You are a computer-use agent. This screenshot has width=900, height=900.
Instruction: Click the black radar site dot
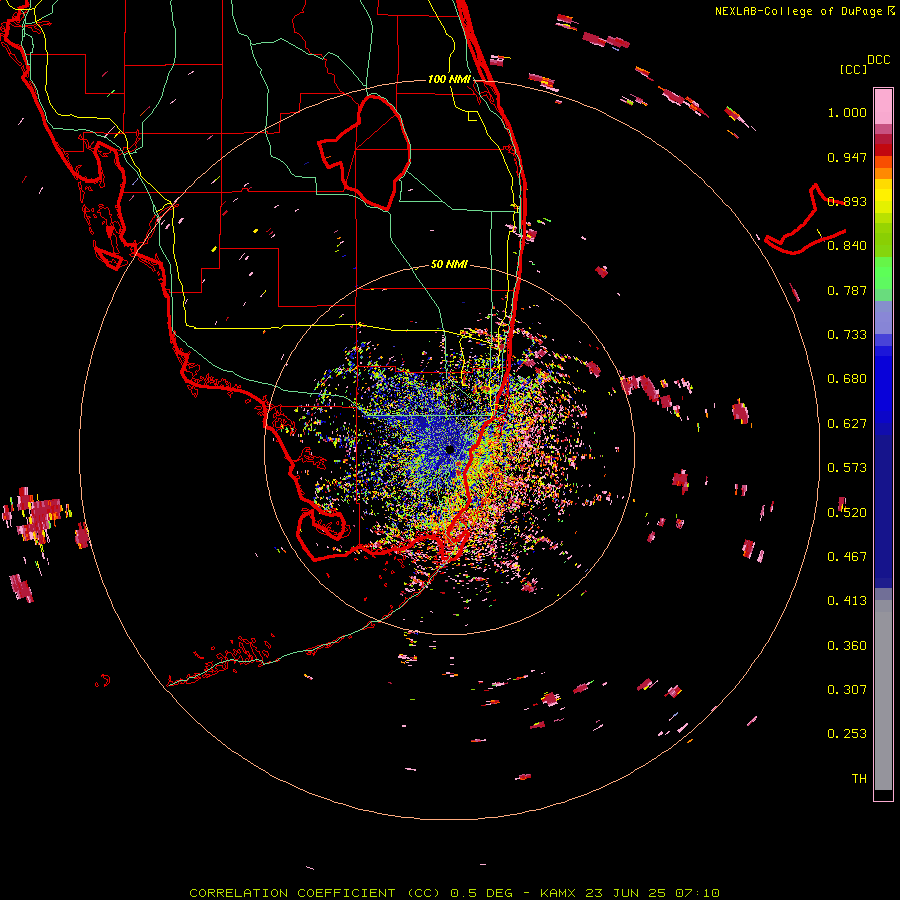pos(450,449)
